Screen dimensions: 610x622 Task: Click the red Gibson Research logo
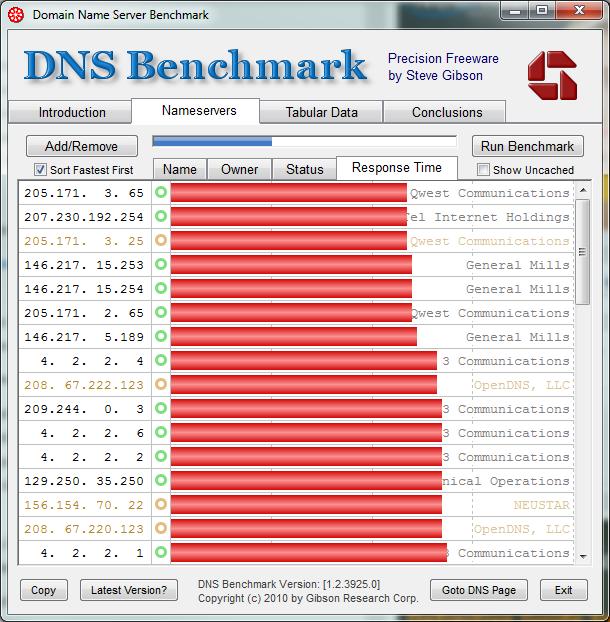[x=552, y=75]
